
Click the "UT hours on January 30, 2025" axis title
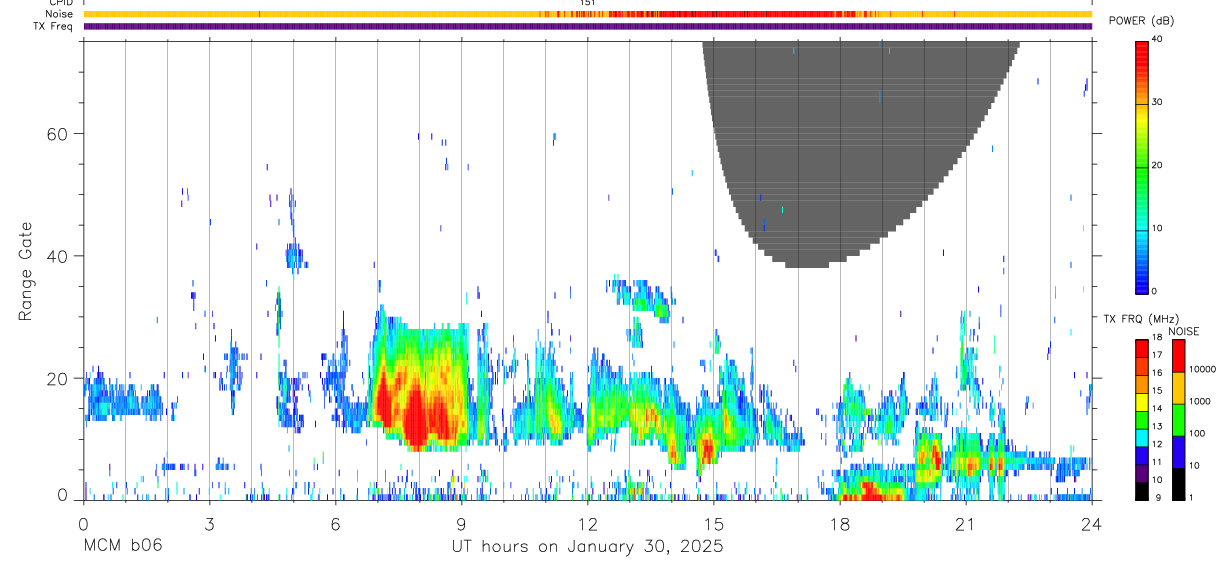(x=587, y=547)
